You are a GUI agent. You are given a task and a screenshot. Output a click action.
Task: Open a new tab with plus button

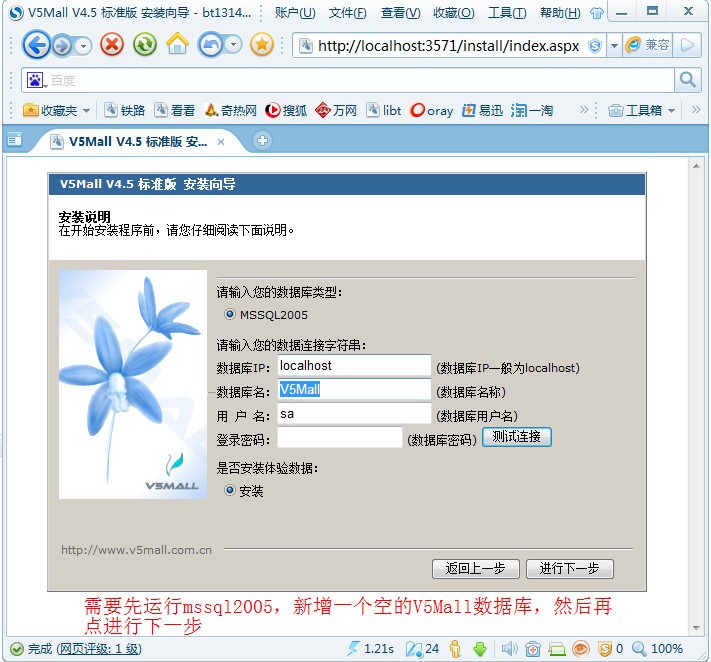262,141
